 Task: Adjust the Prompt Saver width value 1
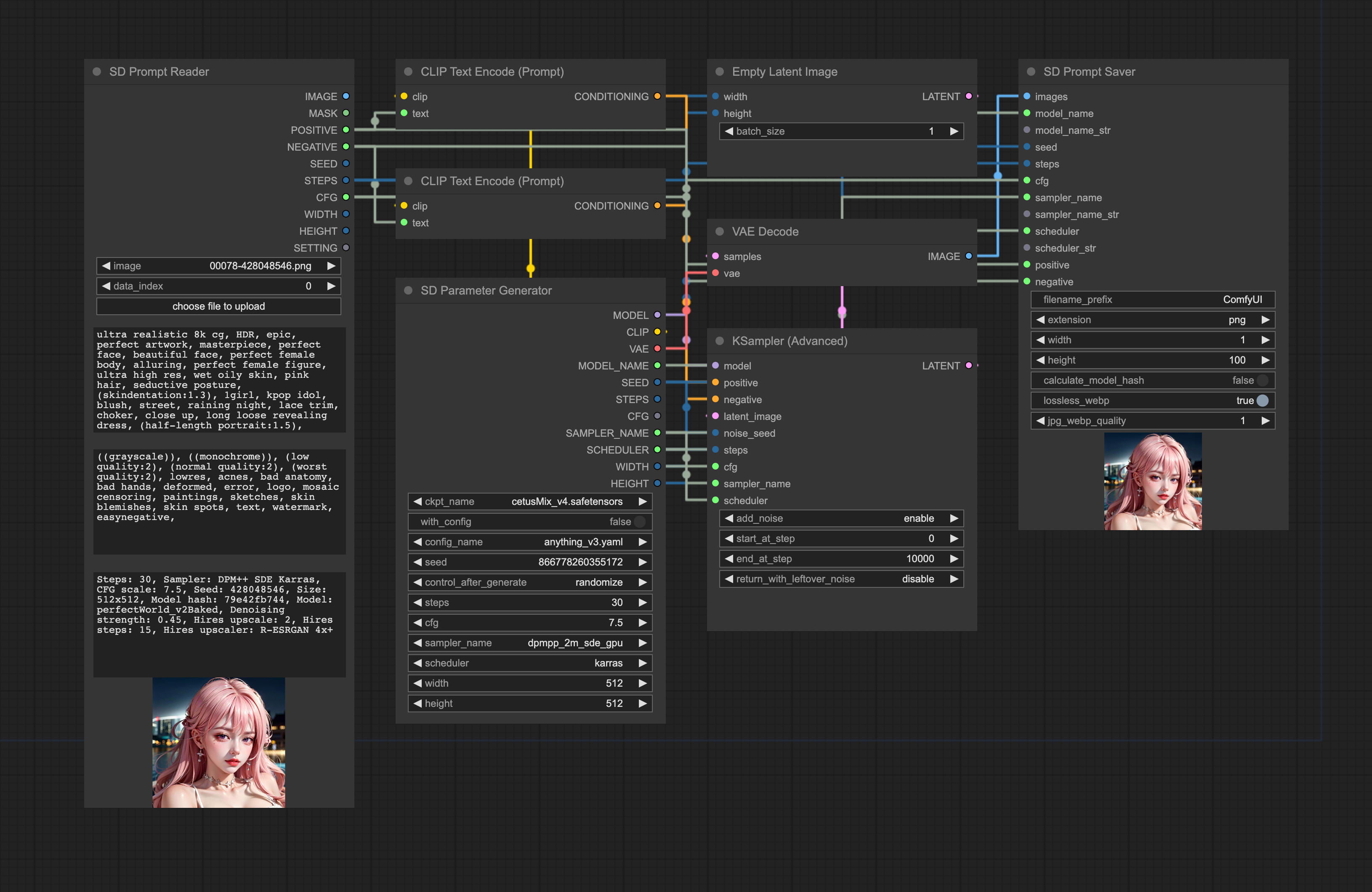[x=1152, y=340]
